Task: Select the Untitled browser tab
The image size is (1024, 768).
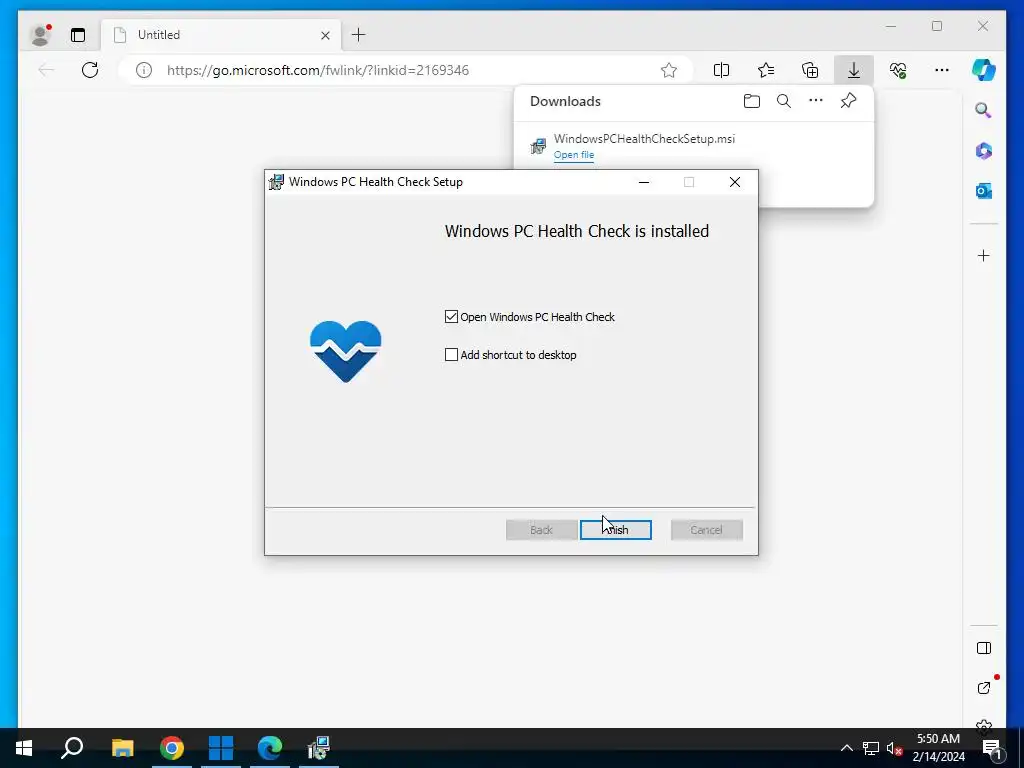Action: point(221,35)
